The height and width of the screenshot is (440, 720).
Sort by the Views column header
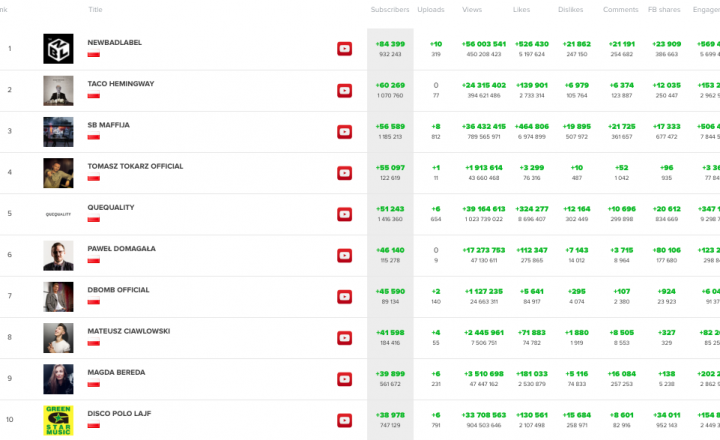point(472,9)
